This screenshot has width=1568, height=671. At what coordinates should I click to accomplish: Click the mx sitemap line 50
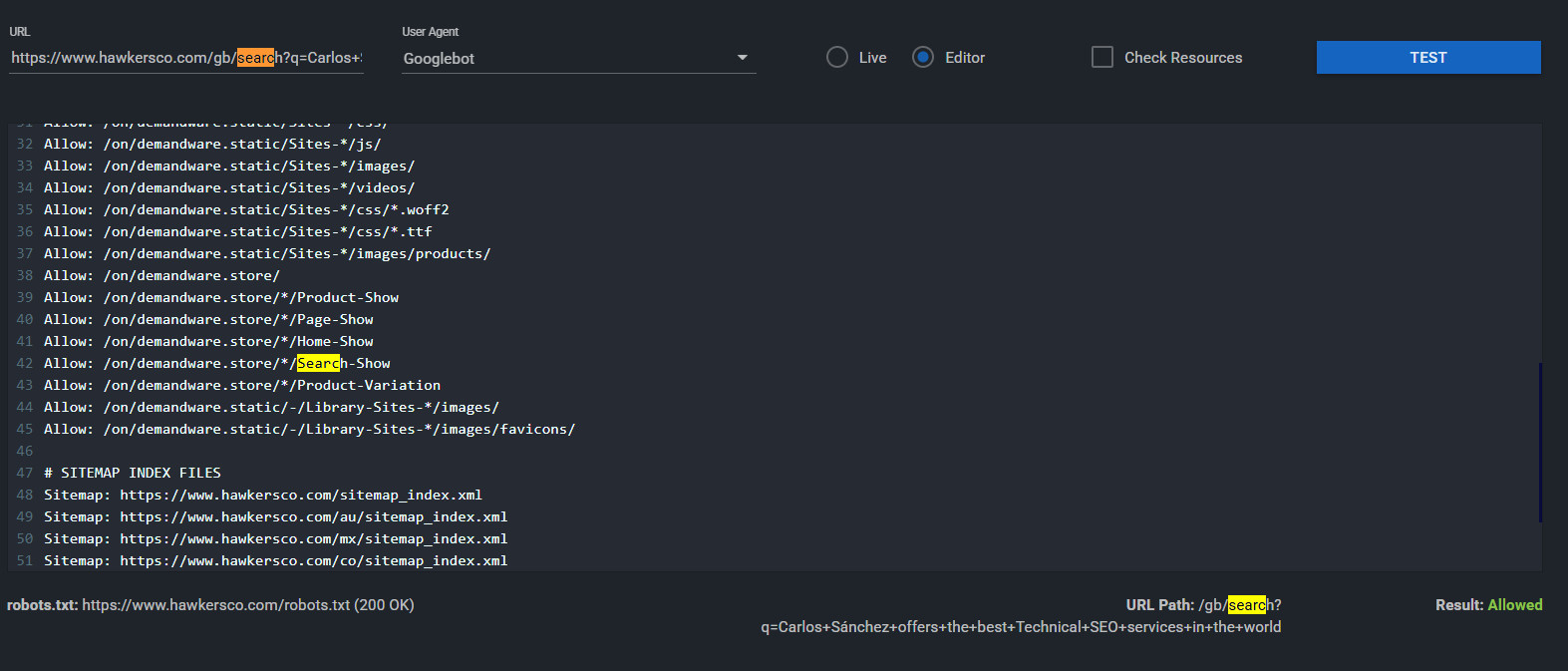(275, 539)
